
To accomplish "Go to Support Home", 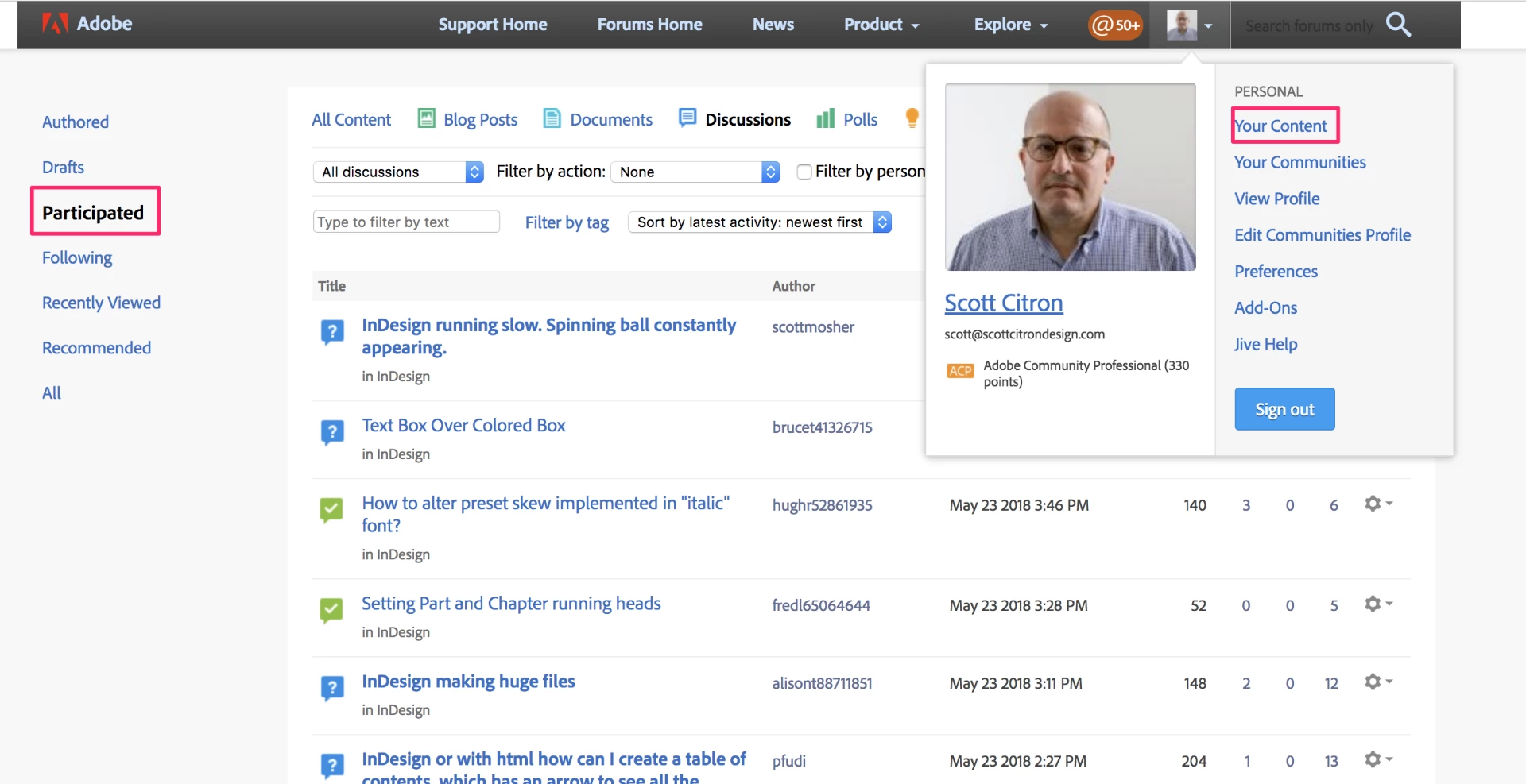I will (493, 25).
